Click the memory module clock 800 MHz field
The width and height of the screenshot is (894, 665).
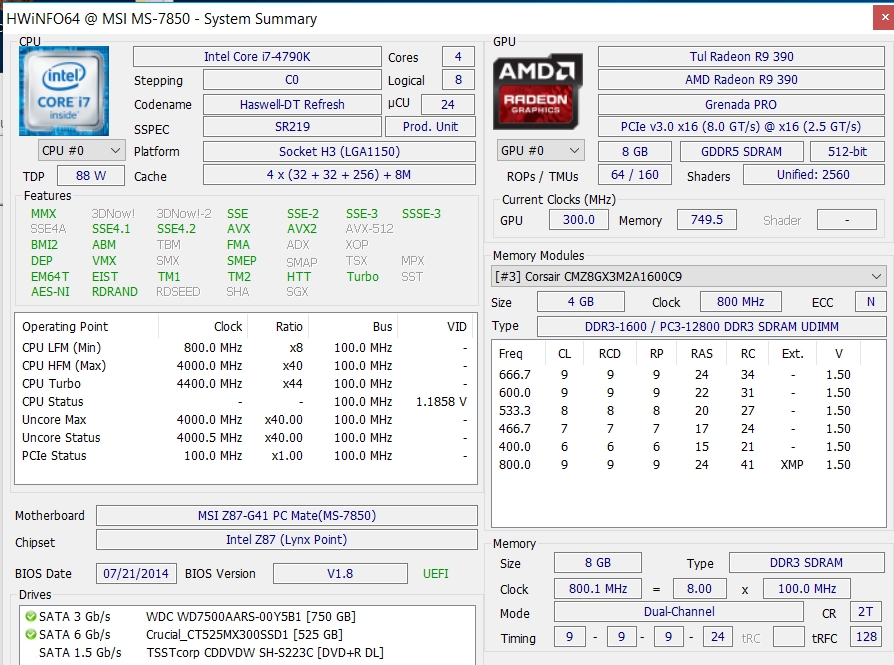click(741, 302)
